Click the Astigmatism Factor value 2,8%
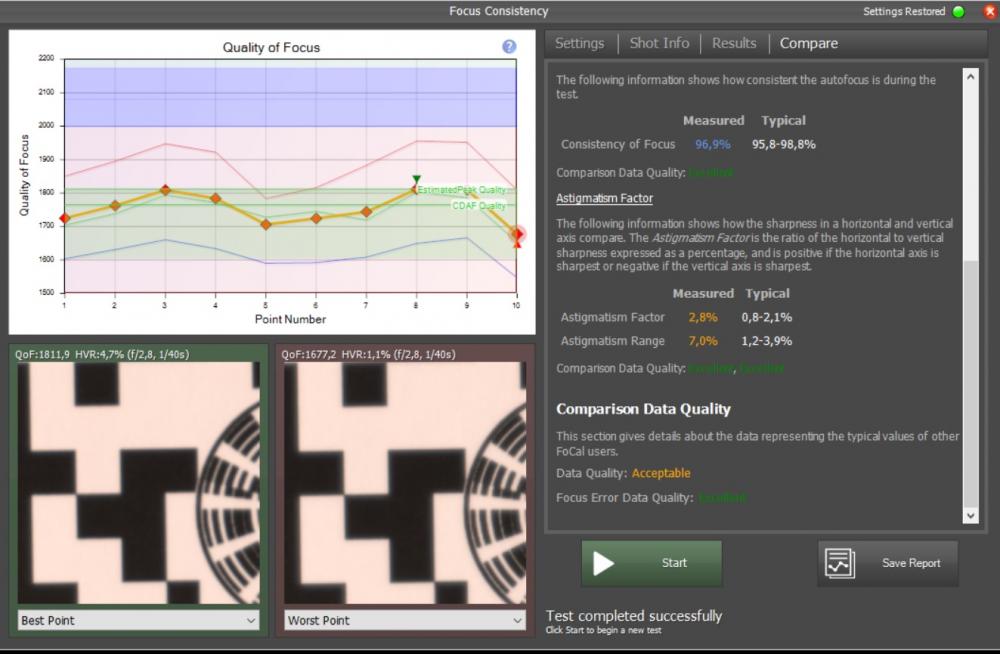This screenshot has height=654, width=1000. tap(703, 317)
